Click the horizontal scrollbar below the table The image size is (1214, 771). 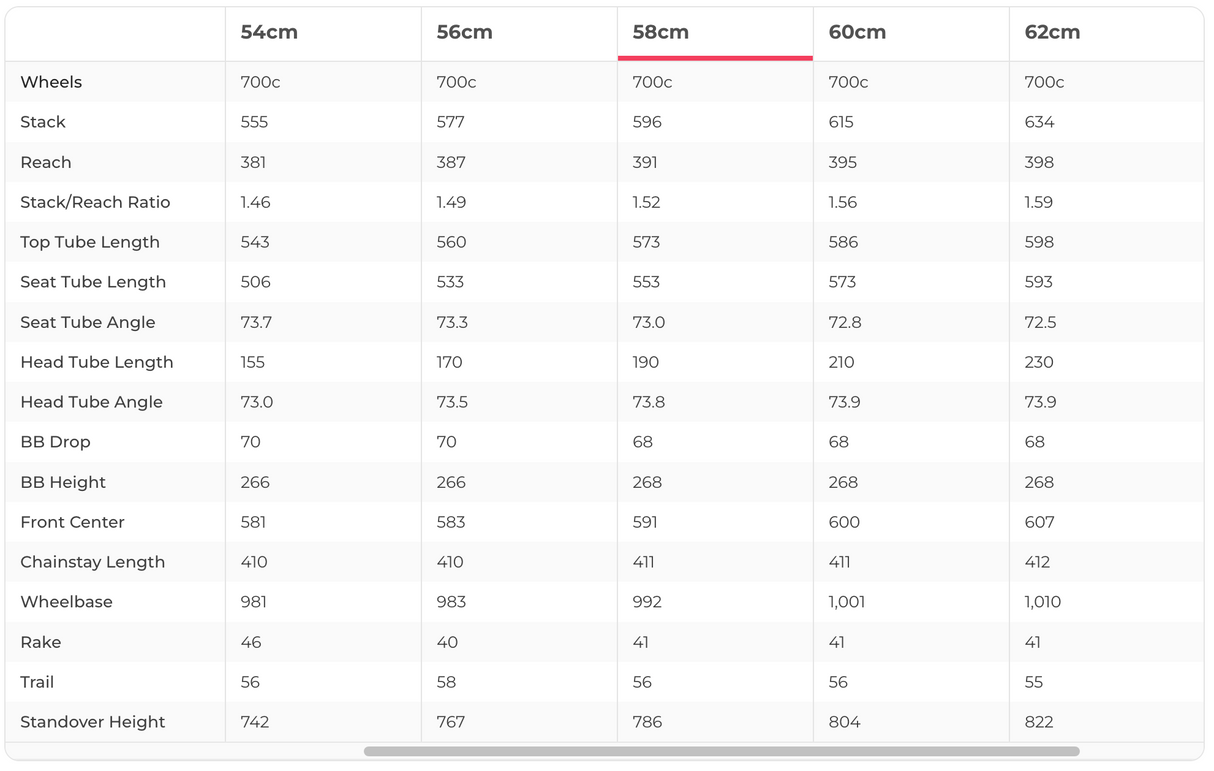(721, 751)
